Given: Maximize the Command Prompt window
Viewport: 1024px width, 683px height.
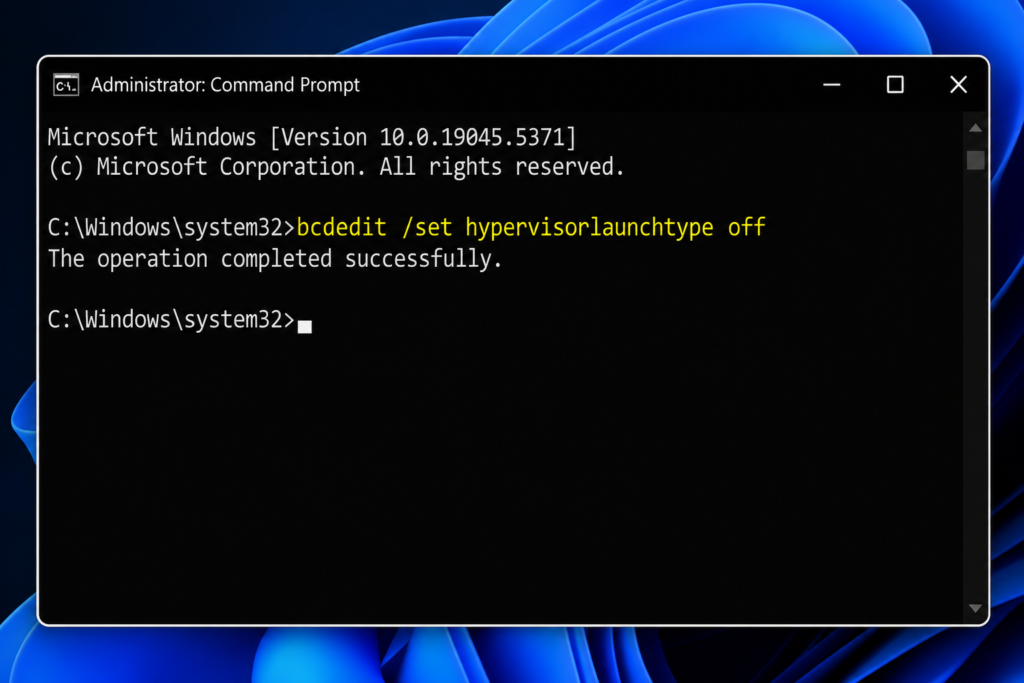Looking at the screenshot, I should pyautogui.click(x=895, y=85).
